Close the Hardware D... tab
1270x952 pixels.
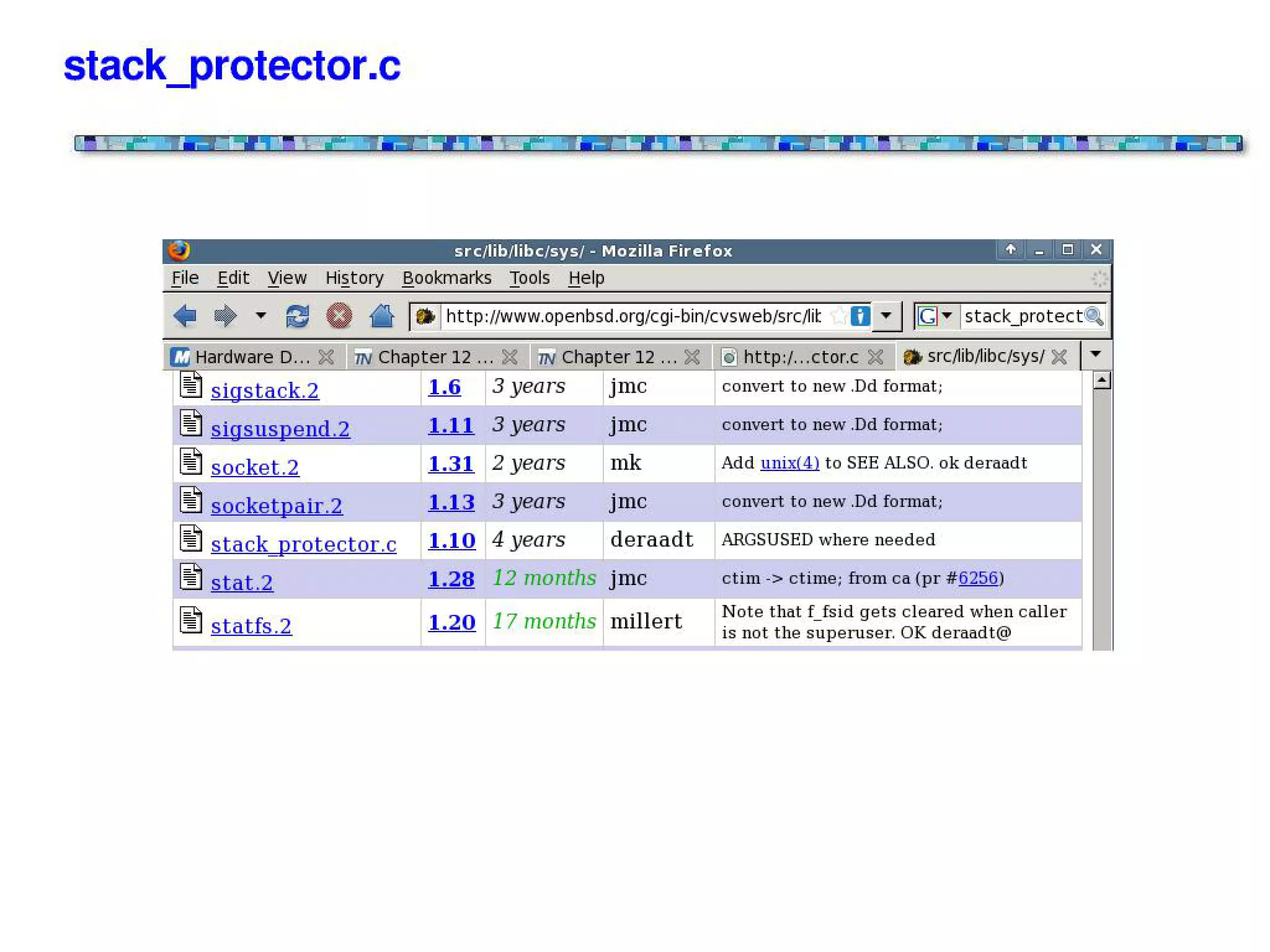coord(326,357)
